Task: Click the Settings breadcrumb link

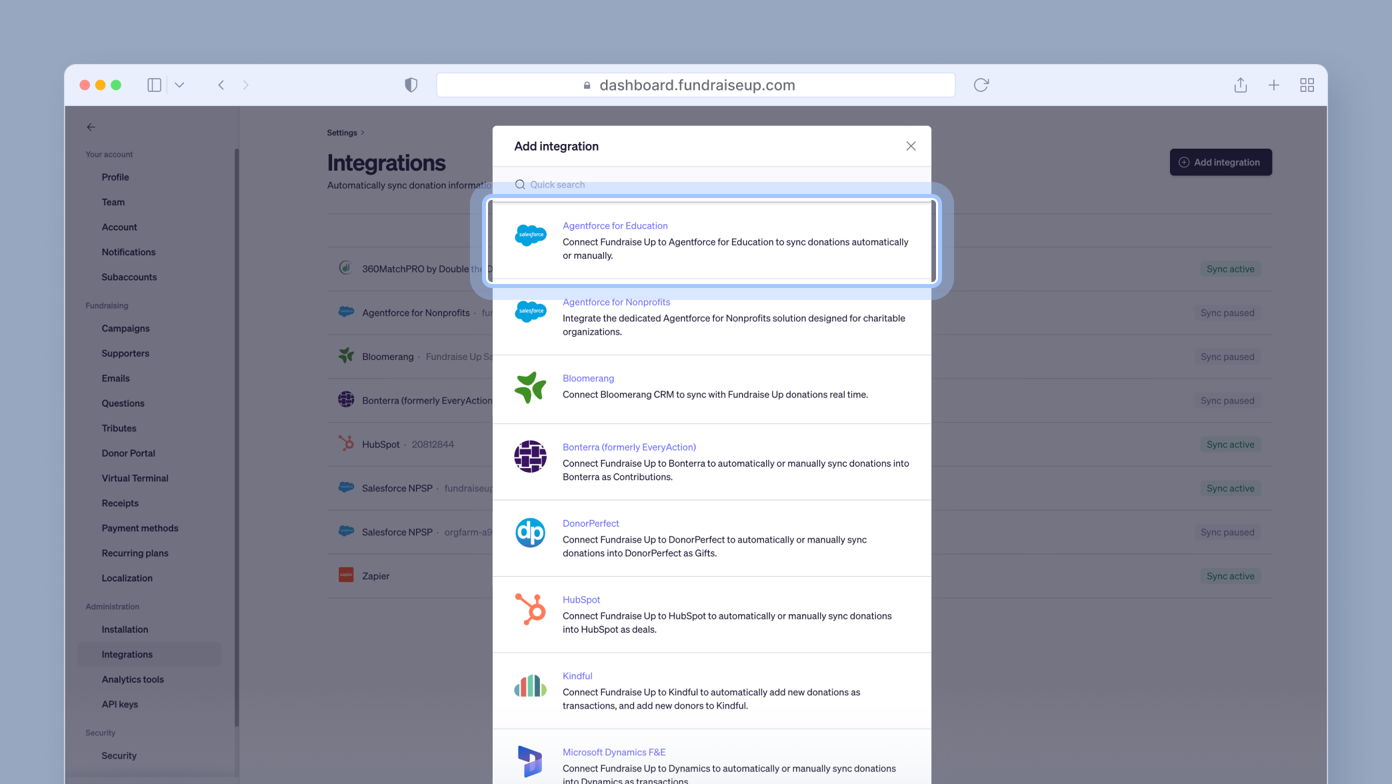Action: coord(342,133)
